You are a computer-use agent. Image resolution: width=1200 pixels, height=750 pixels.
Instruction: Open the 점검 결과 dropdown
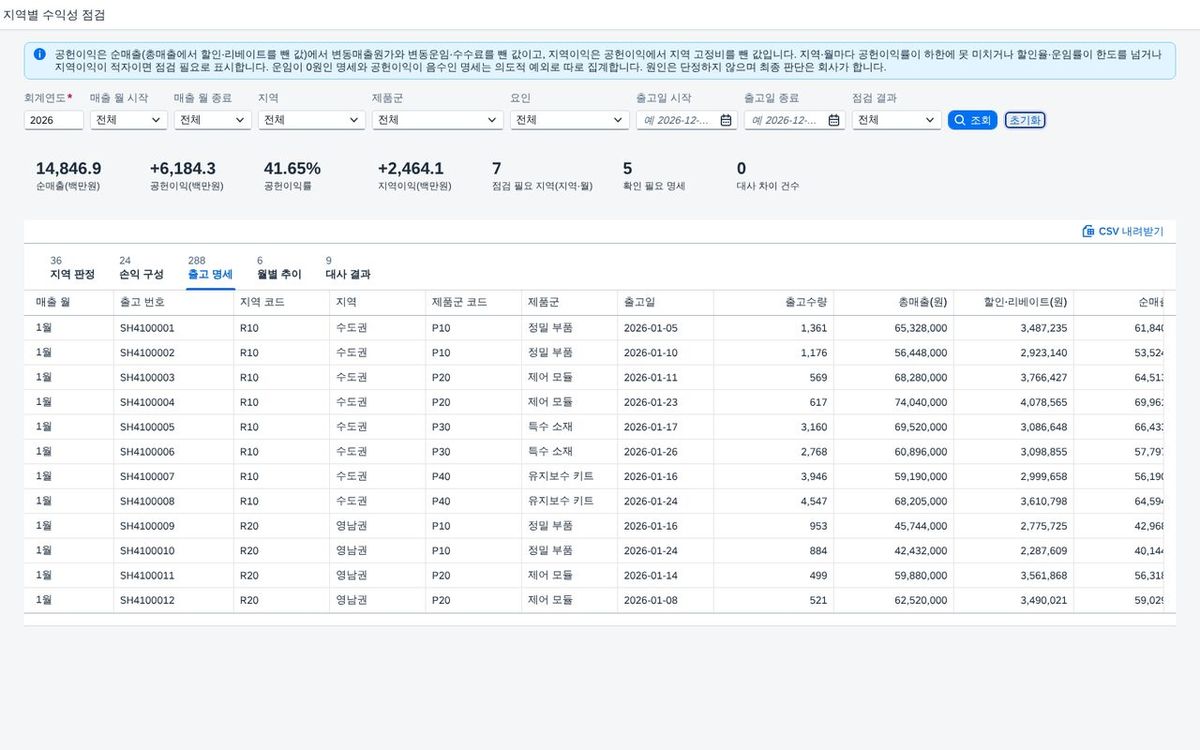896,120
